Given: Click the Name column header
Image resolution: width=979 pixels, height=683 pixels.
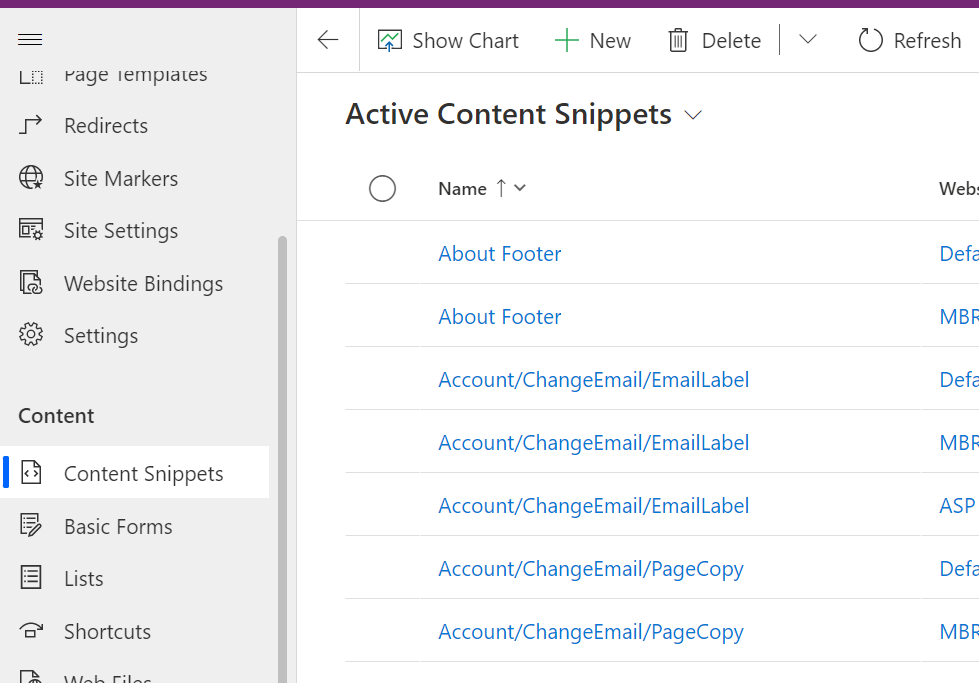Looking at the screenshot, I should [462, 189].
